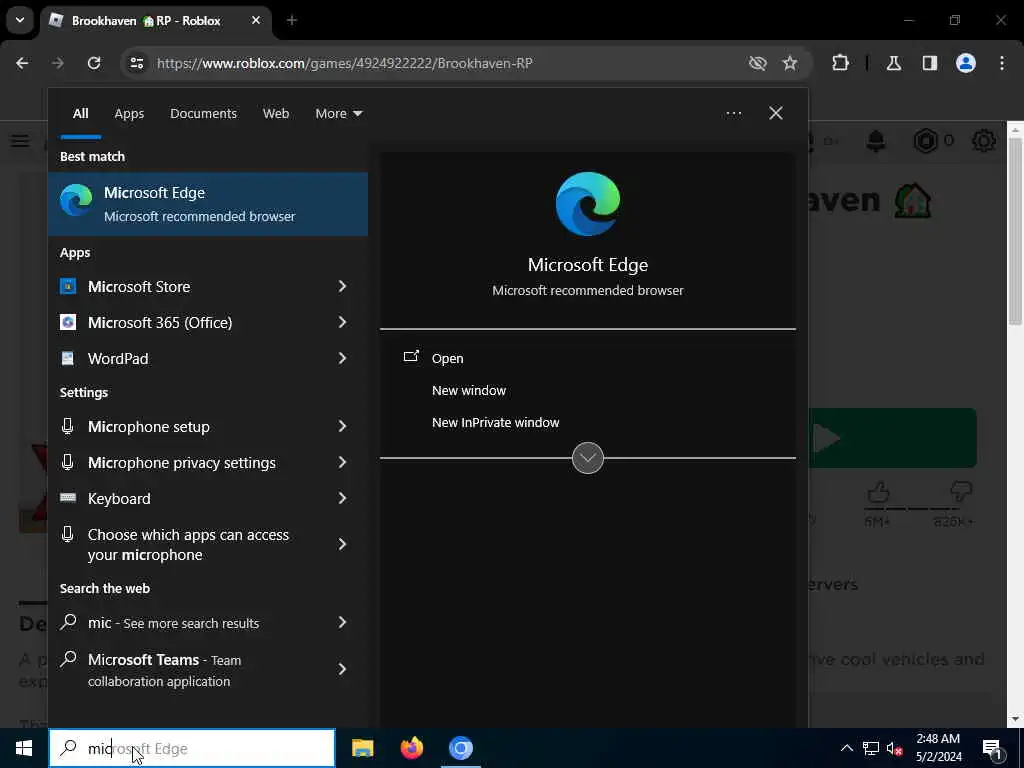The height and width of the screenshot is (768, 1024).
Task: Launch Firefox from the taskbar
Action: click(x=411, y=748)
